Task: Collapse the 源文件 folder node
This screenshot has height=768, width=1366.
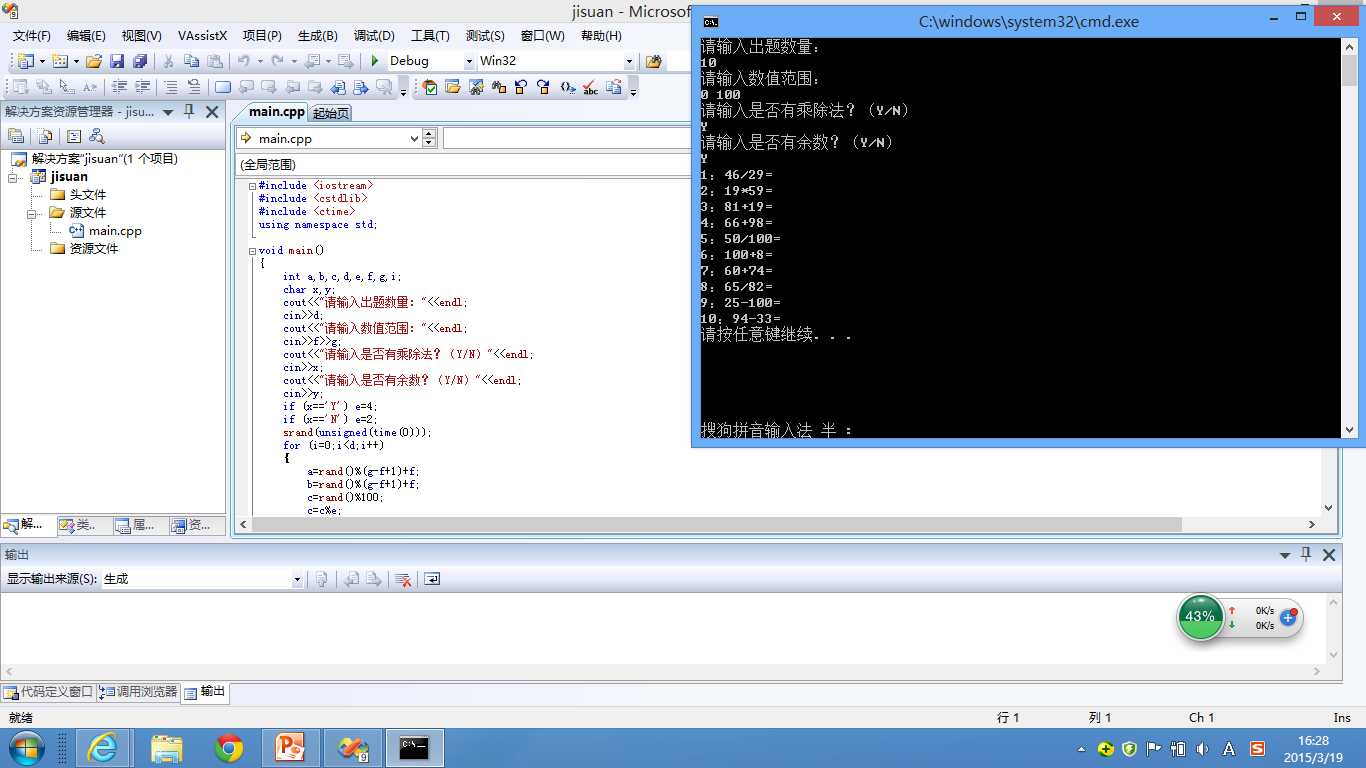Action: tap(31, 213)
